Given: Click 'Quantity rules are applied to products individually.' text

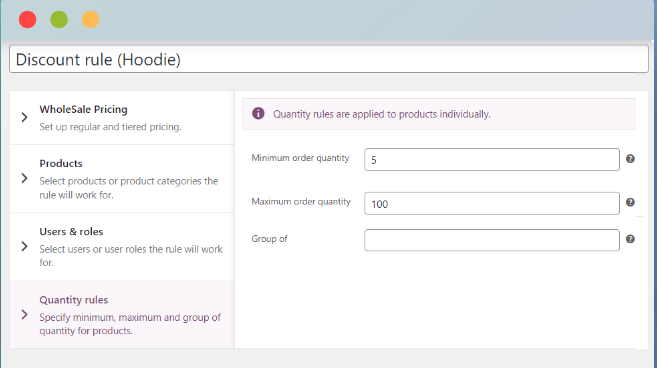Looking at the screenshot, I should click(x=382, y=114).
